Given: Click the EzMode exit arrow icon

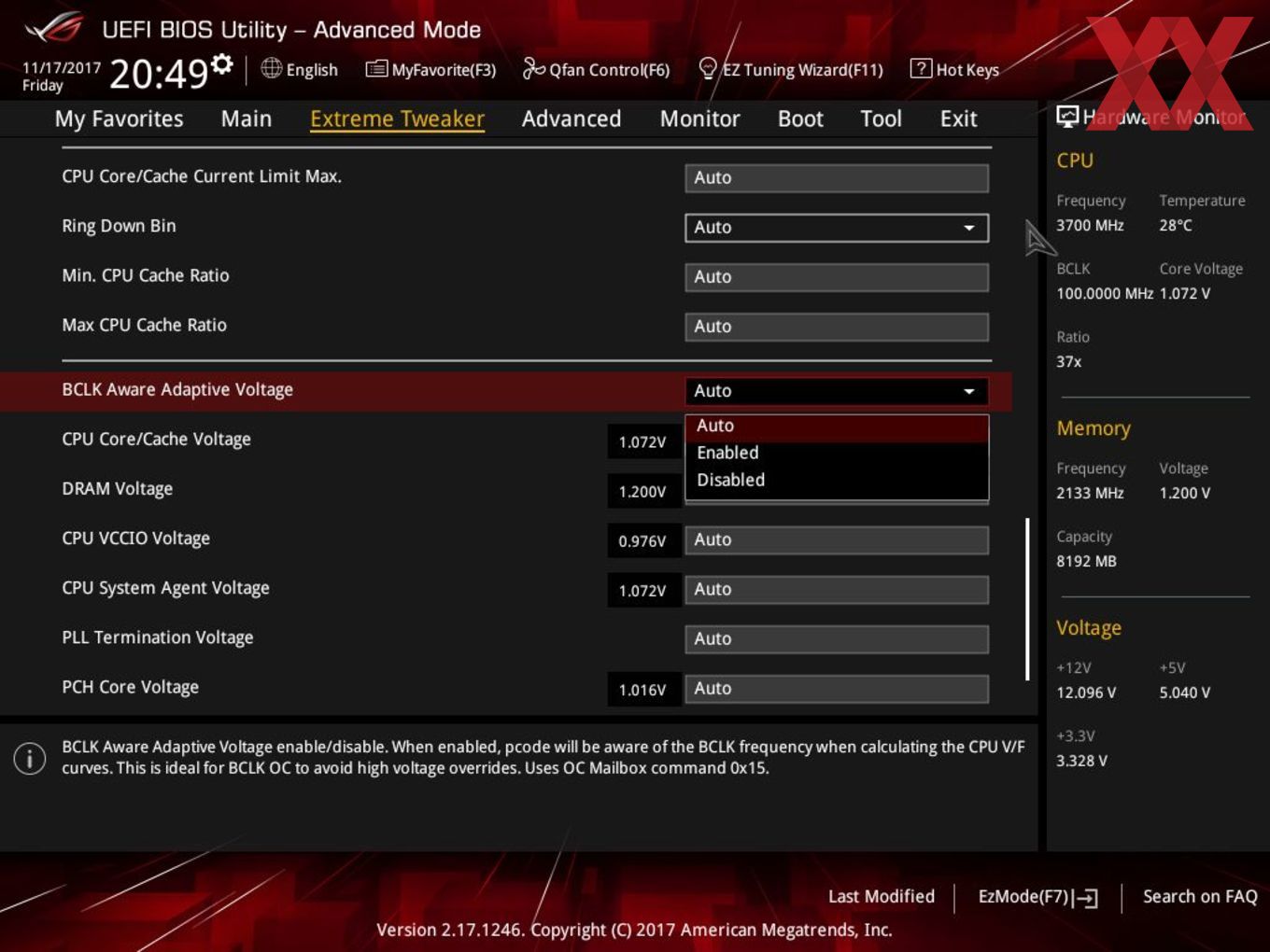Looking at the screenshot, I should coord(1085,898).
